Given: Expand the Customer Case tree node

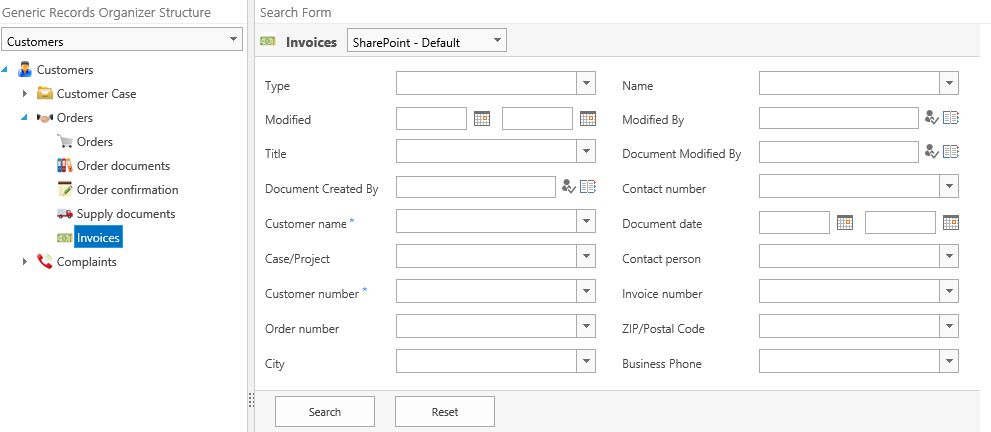Looking at the screenshot, I should point(25,94).
